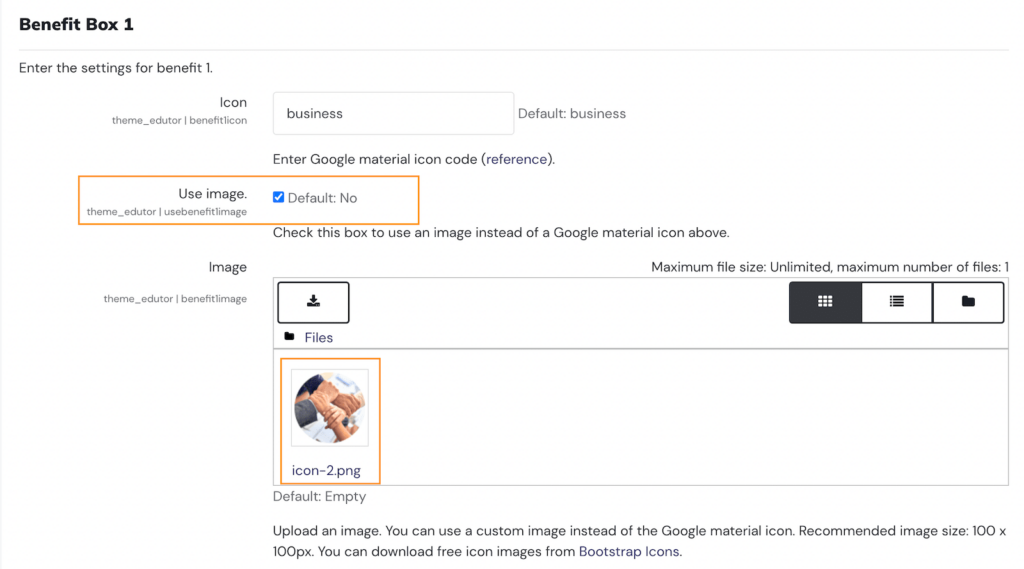Uncheck the Use image checkbox

[279, 197]
